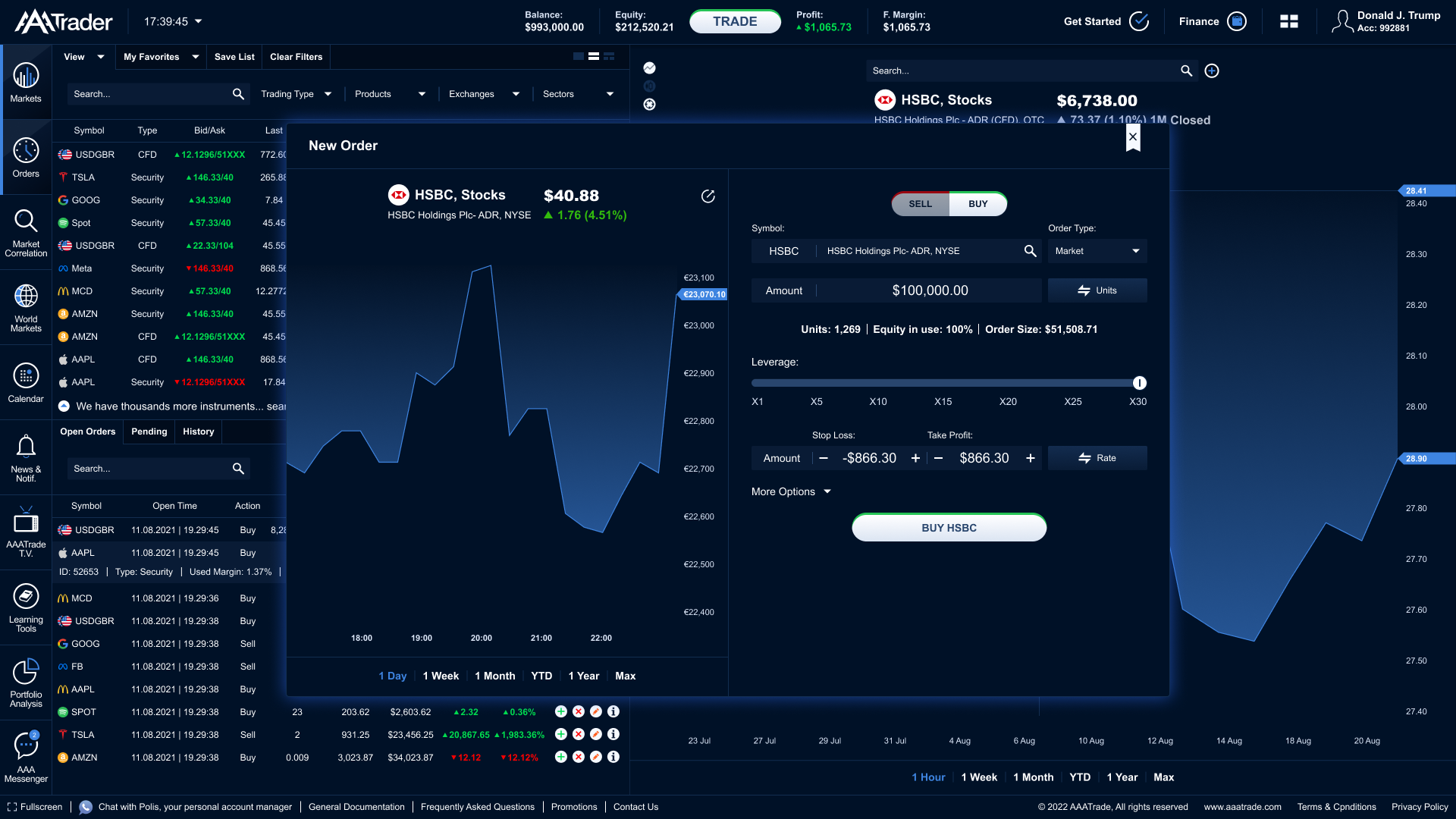Click the Get Started checkmark icon

pyautogui.click(x=1139, y=21)
